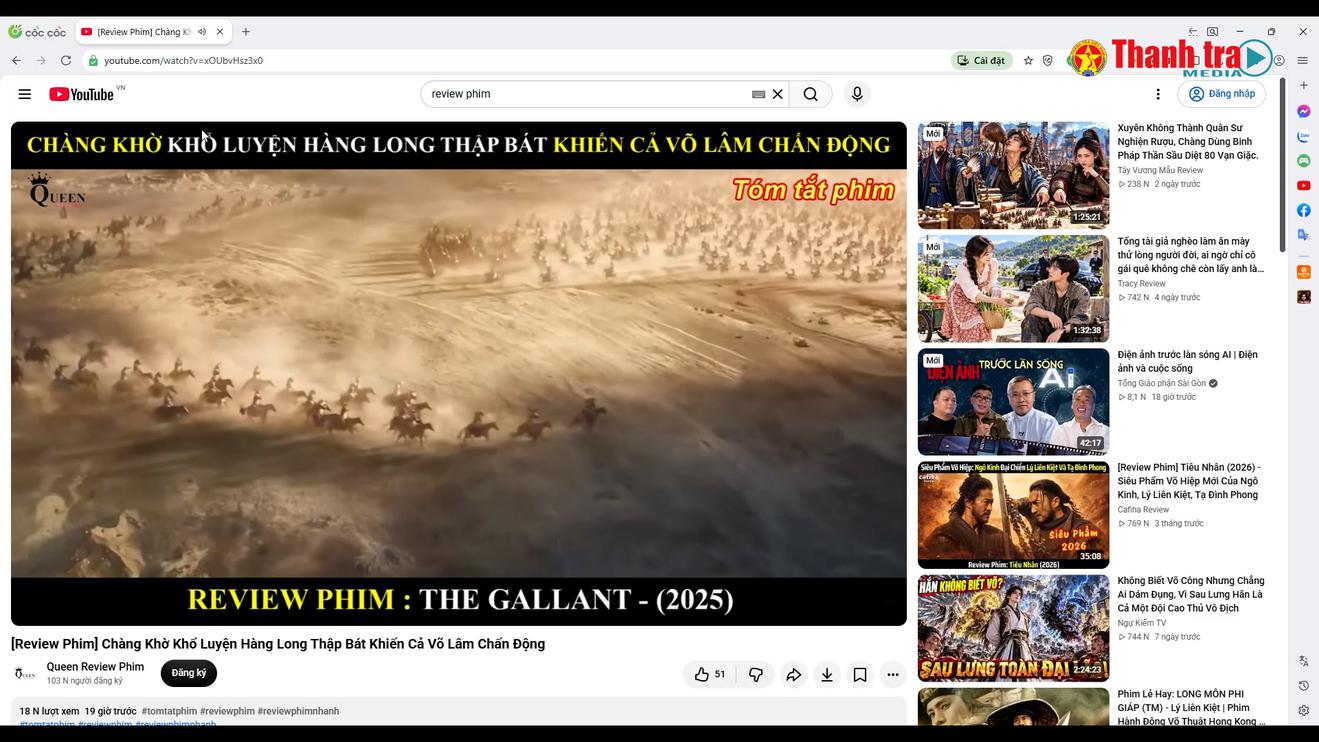Open the Tiêu Nhân (2026) review thumbnail
This screenshot has height=742, width=1319.
(x=1013, y=515)
